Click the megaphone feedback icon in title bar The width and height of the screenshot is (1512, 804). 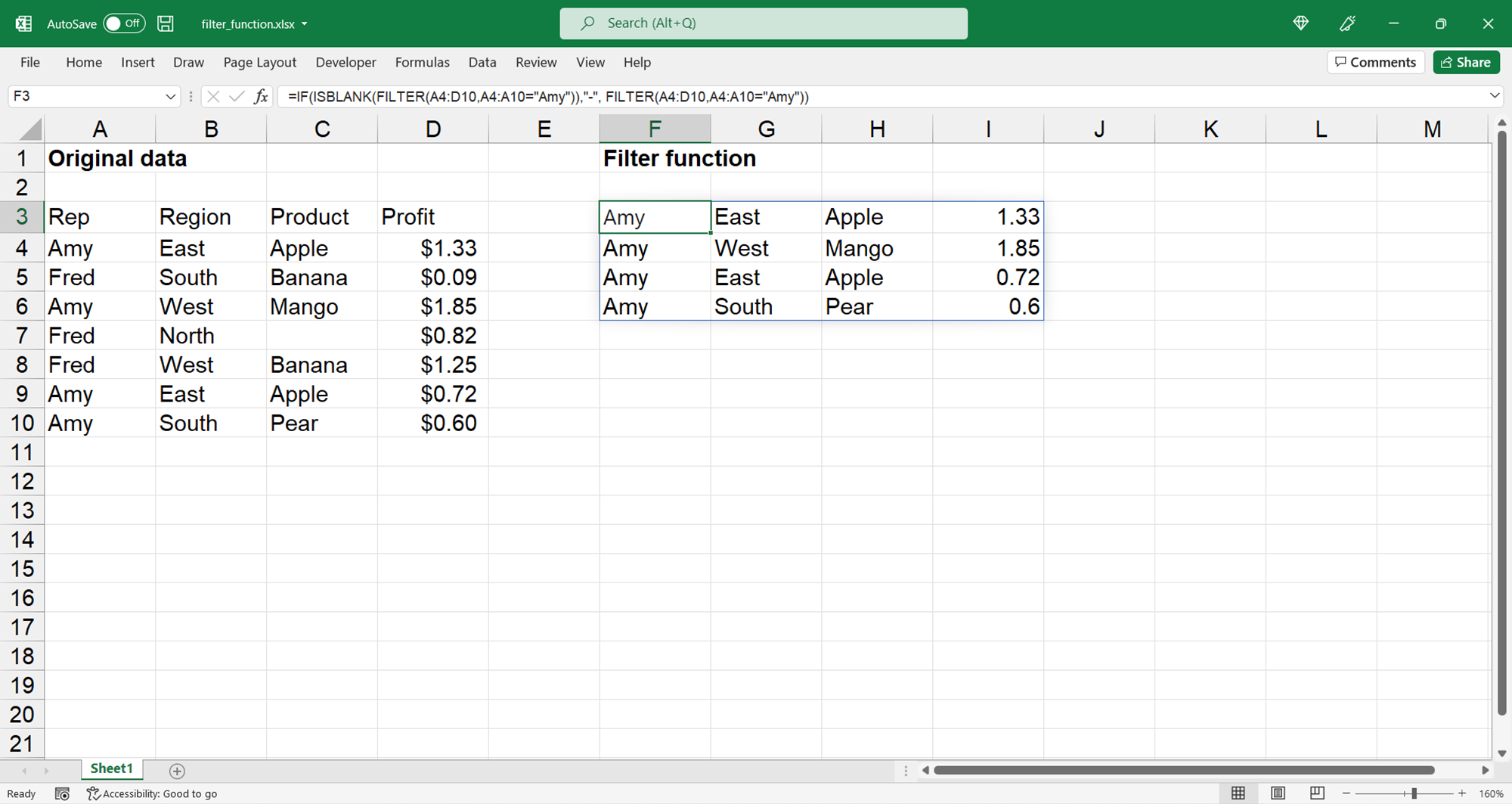pos(1346,23)
